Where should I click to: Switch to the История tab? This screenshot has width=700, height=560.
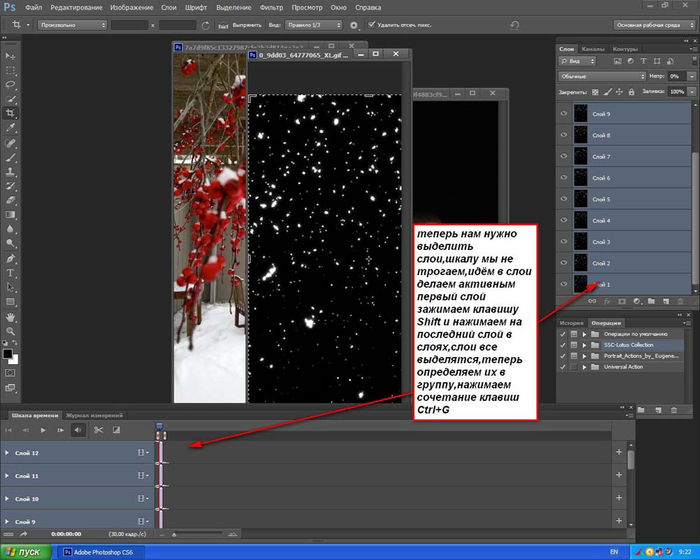(x=571, y=323)
